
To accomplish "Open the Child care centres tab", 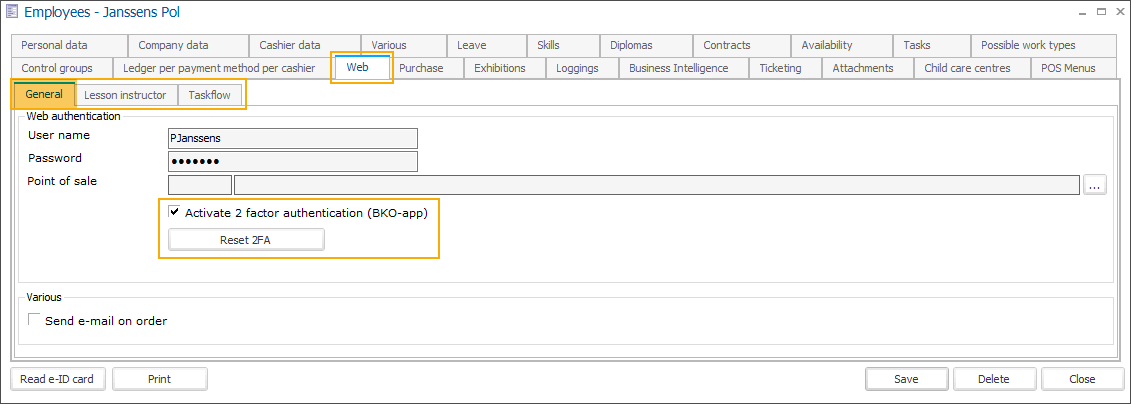I will [967, 68].
